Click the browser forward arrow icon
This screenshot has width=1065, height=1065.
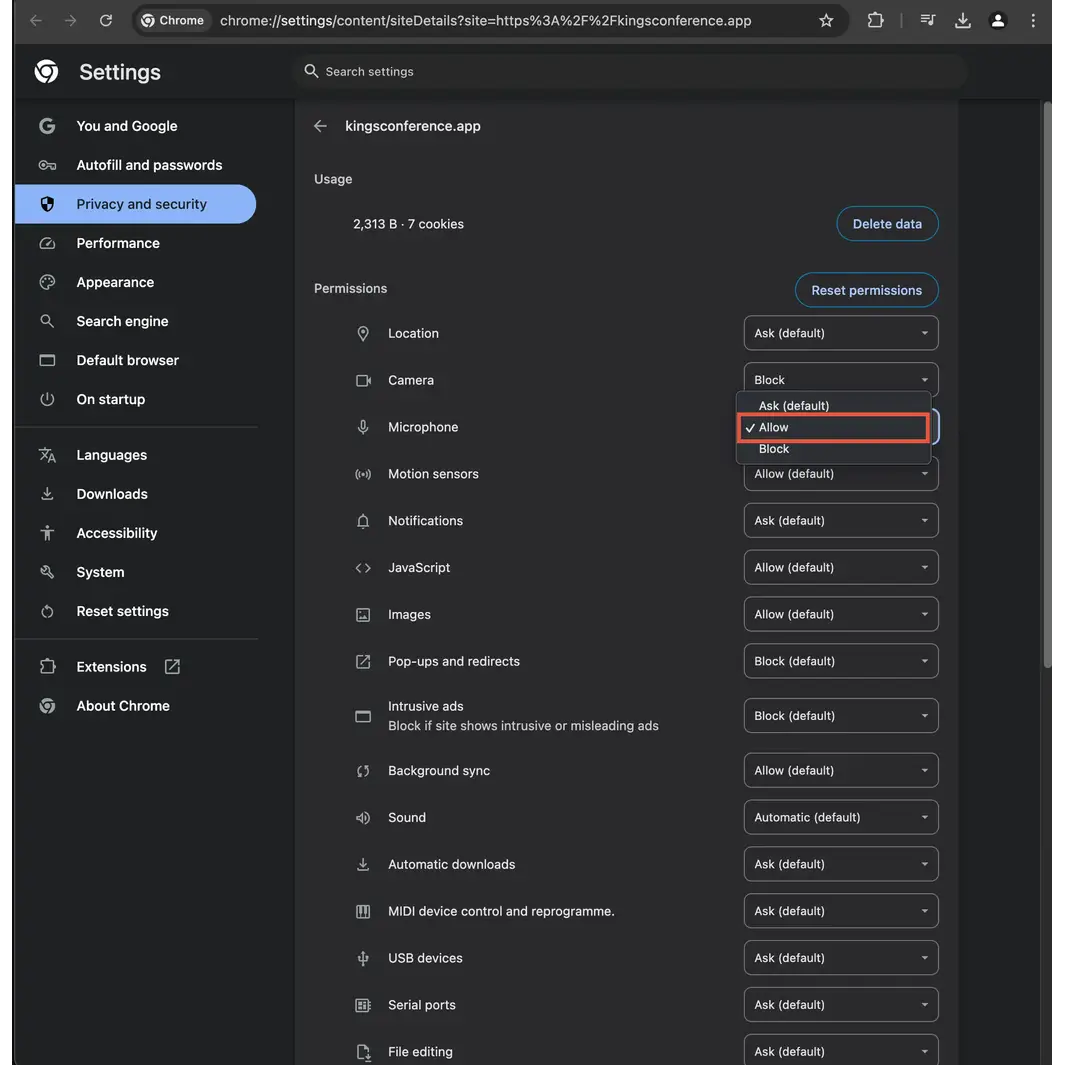(71, 20)
